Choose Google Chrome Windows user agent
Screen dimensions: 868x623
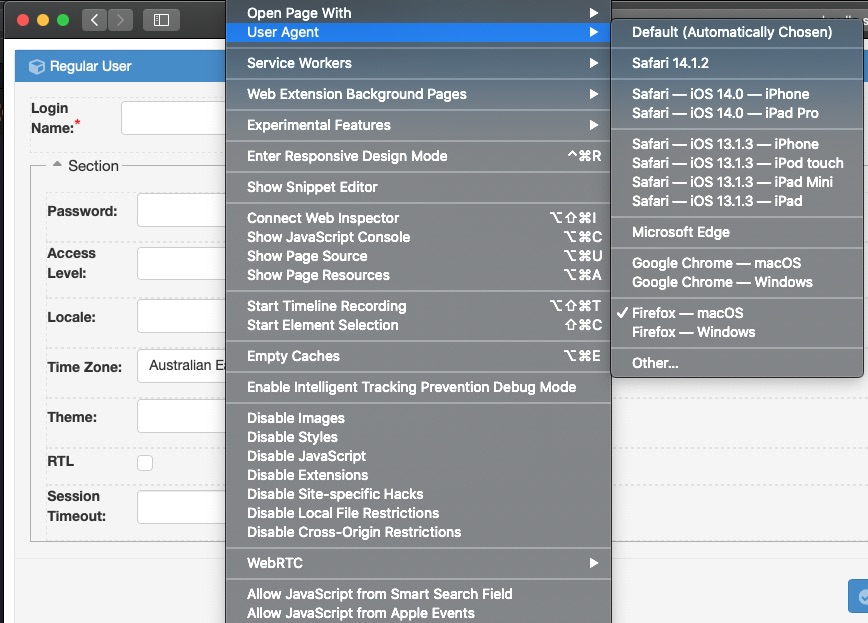coord(737,282)
